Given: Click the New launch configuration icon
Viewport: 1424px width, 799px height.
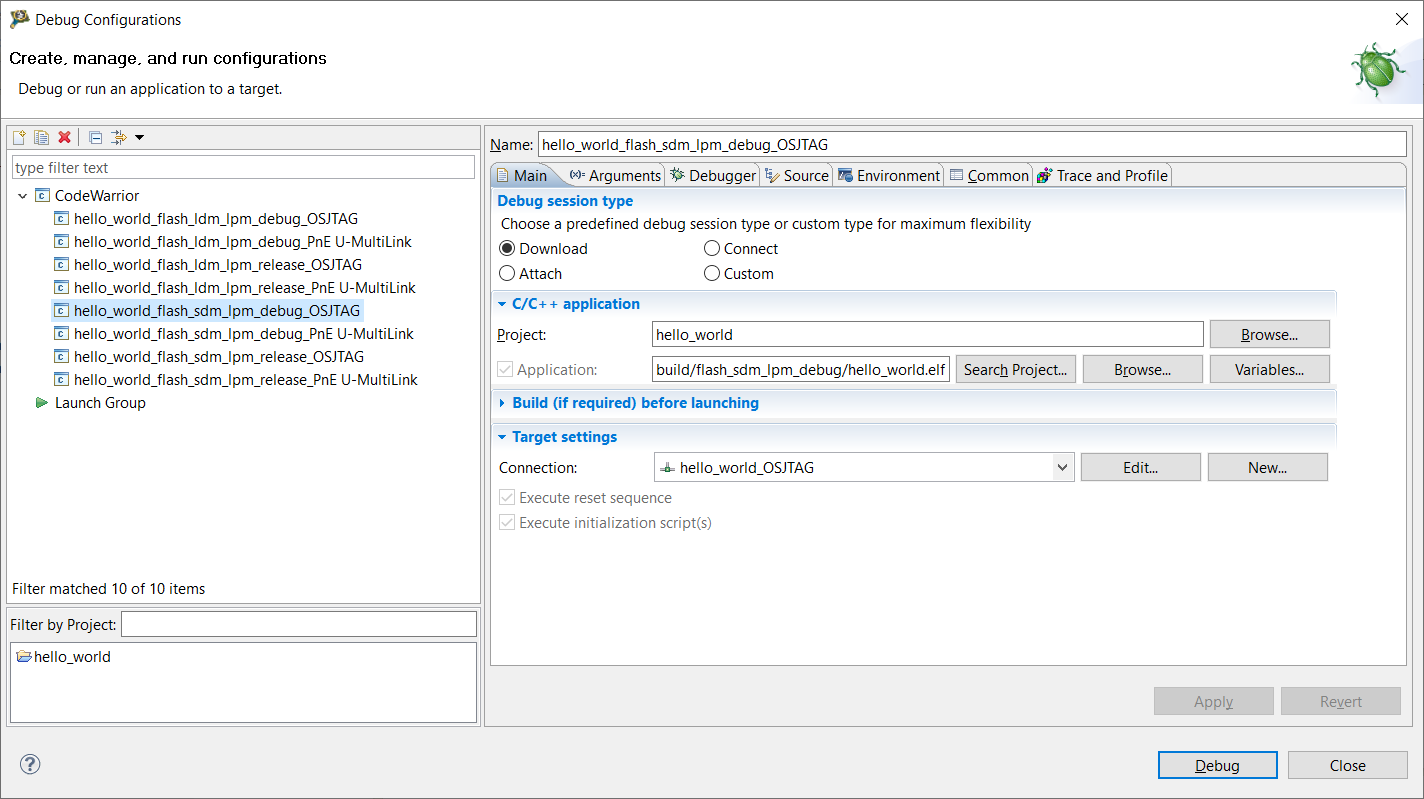Looking at the screenshot, I should 18,137.
